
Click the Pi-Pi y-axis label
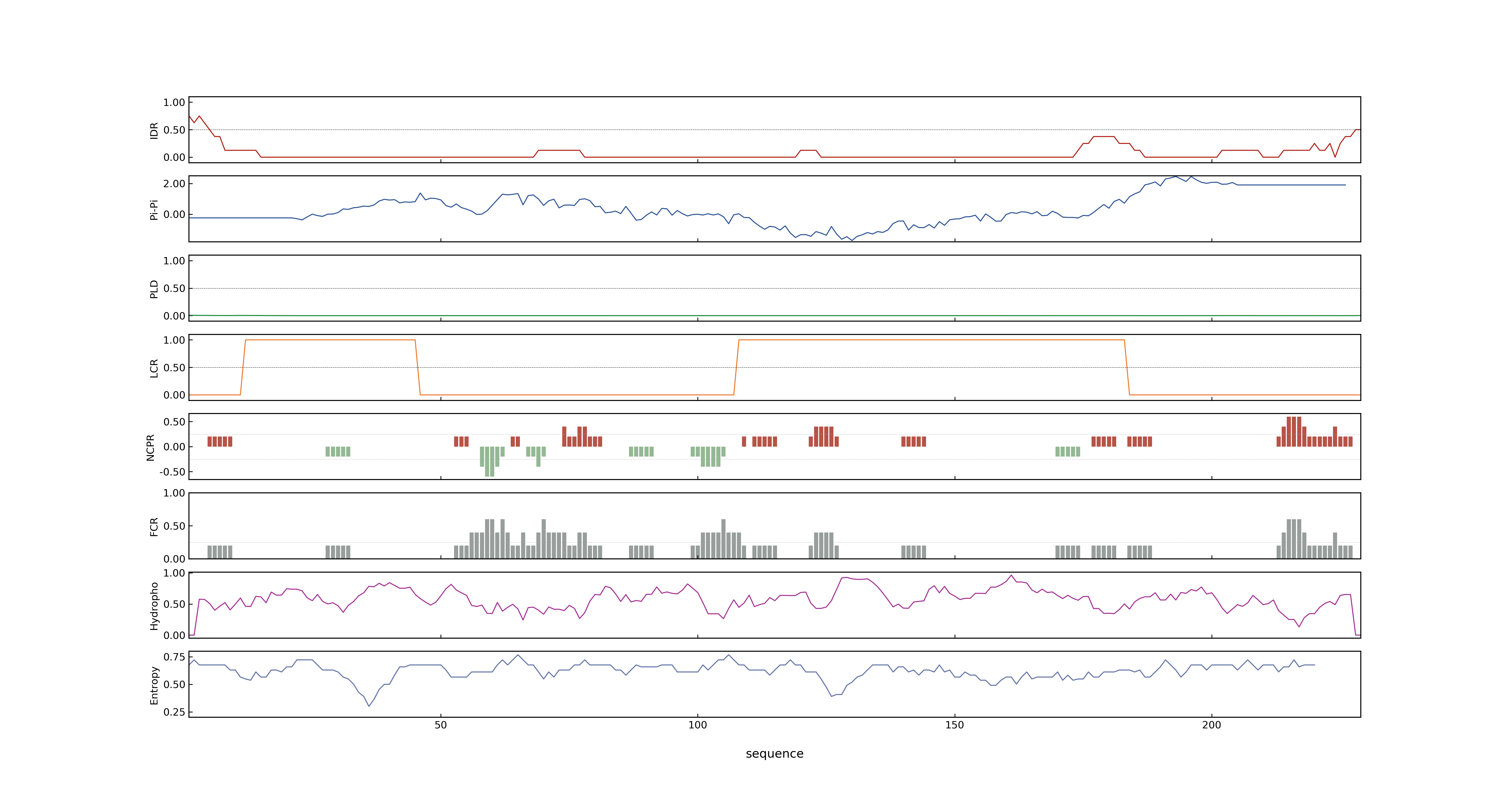click(x=154, y=209)
